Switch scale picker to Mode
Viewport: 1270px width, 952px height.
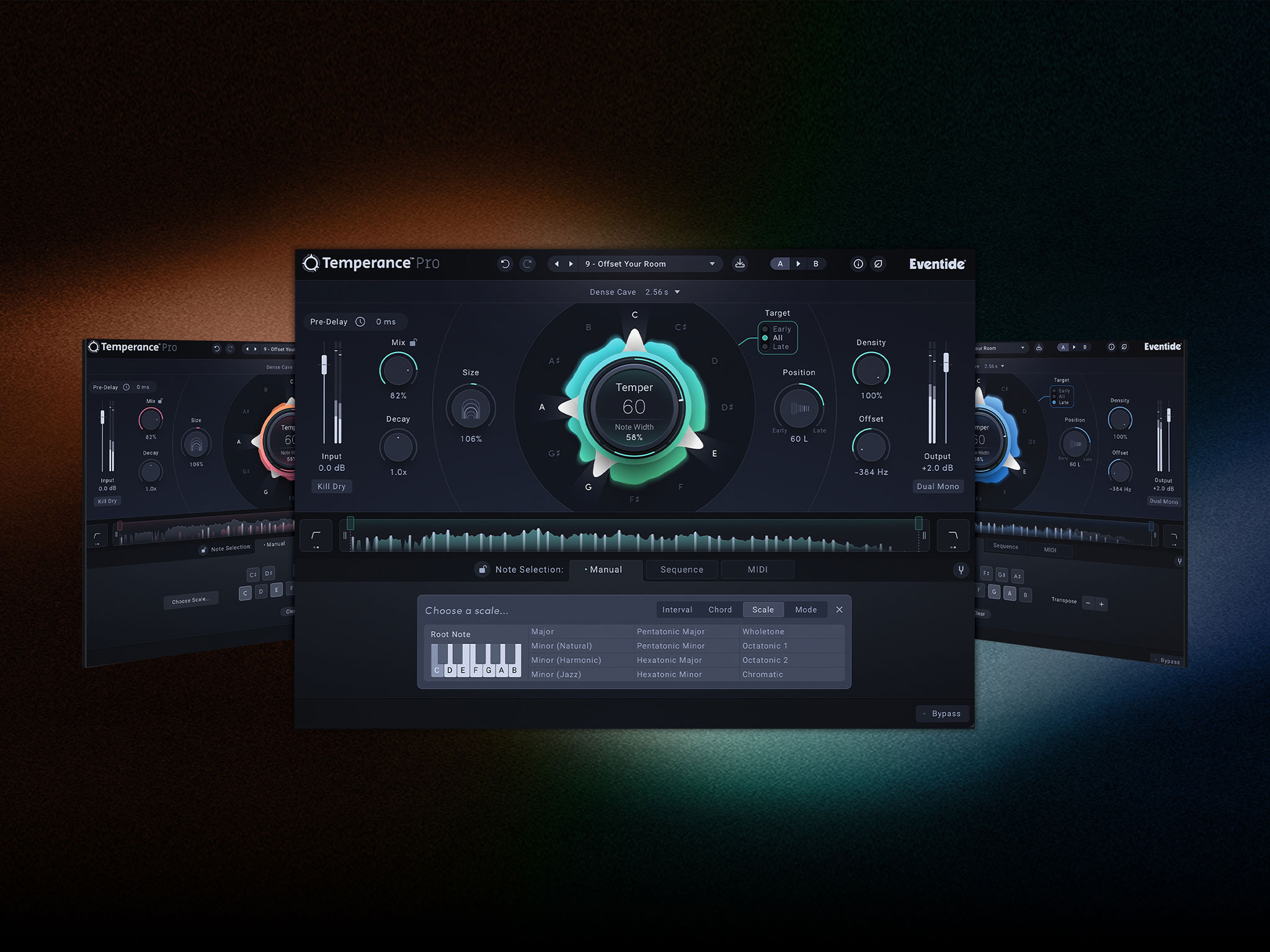pos(806,610)
